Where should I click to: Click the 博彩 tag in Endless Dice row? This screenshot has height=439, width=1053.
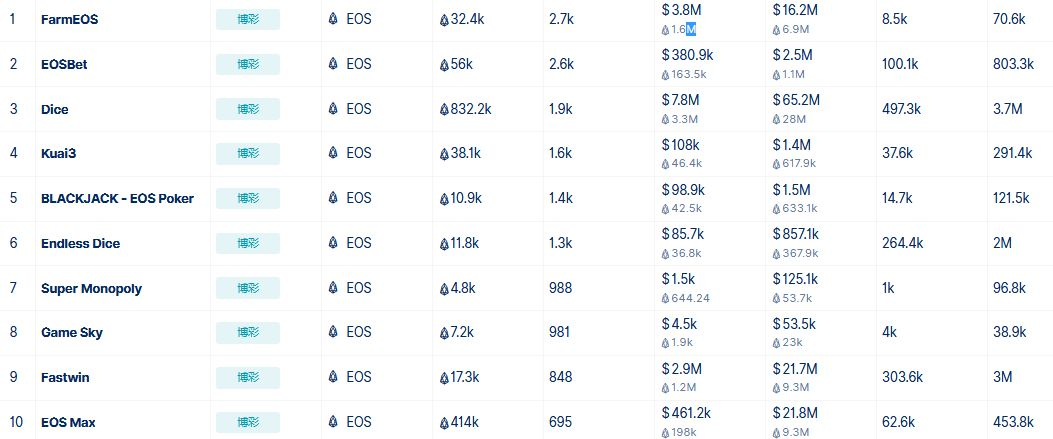[248, 244]
